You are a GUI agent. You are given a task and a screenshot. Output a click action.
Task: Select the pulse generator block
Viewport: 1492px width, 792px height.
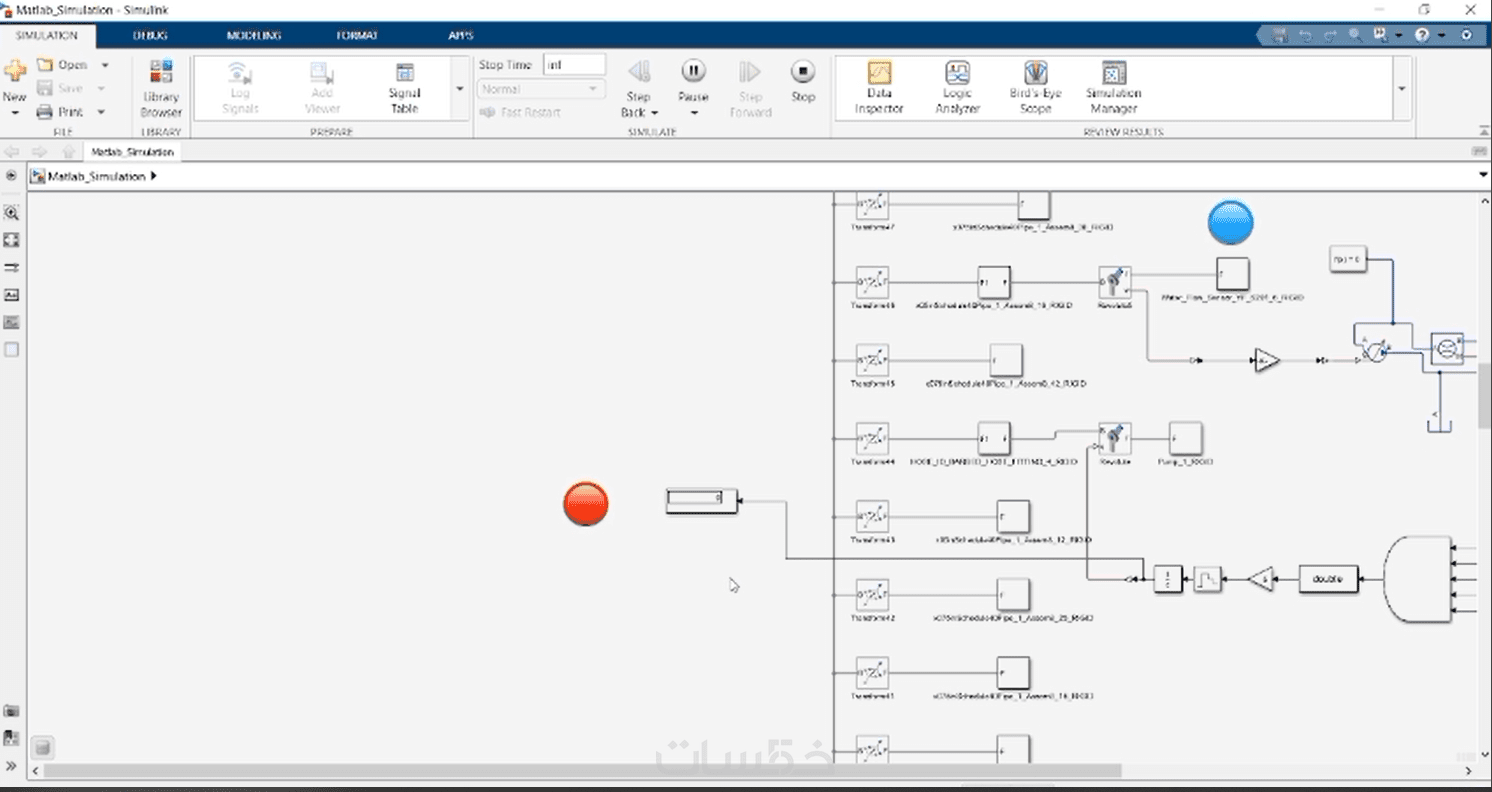(x=1208, y=579)
